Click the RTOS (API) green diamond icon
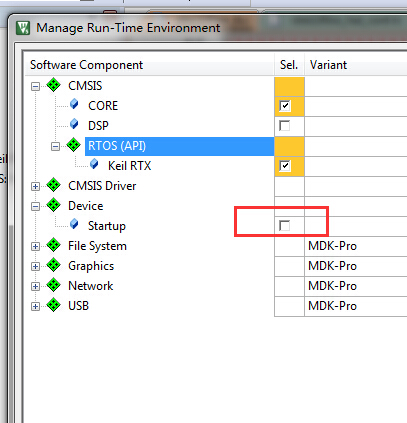 click(x=73, y=145)
